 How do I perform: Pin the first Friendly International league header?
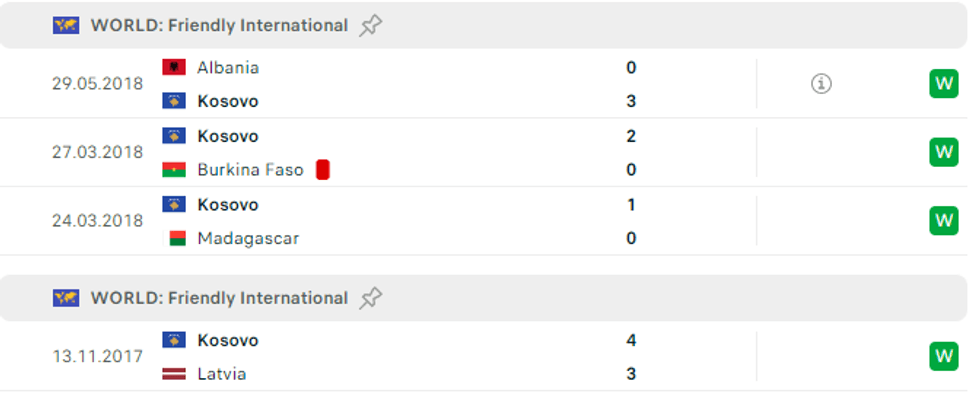point(371,26)
